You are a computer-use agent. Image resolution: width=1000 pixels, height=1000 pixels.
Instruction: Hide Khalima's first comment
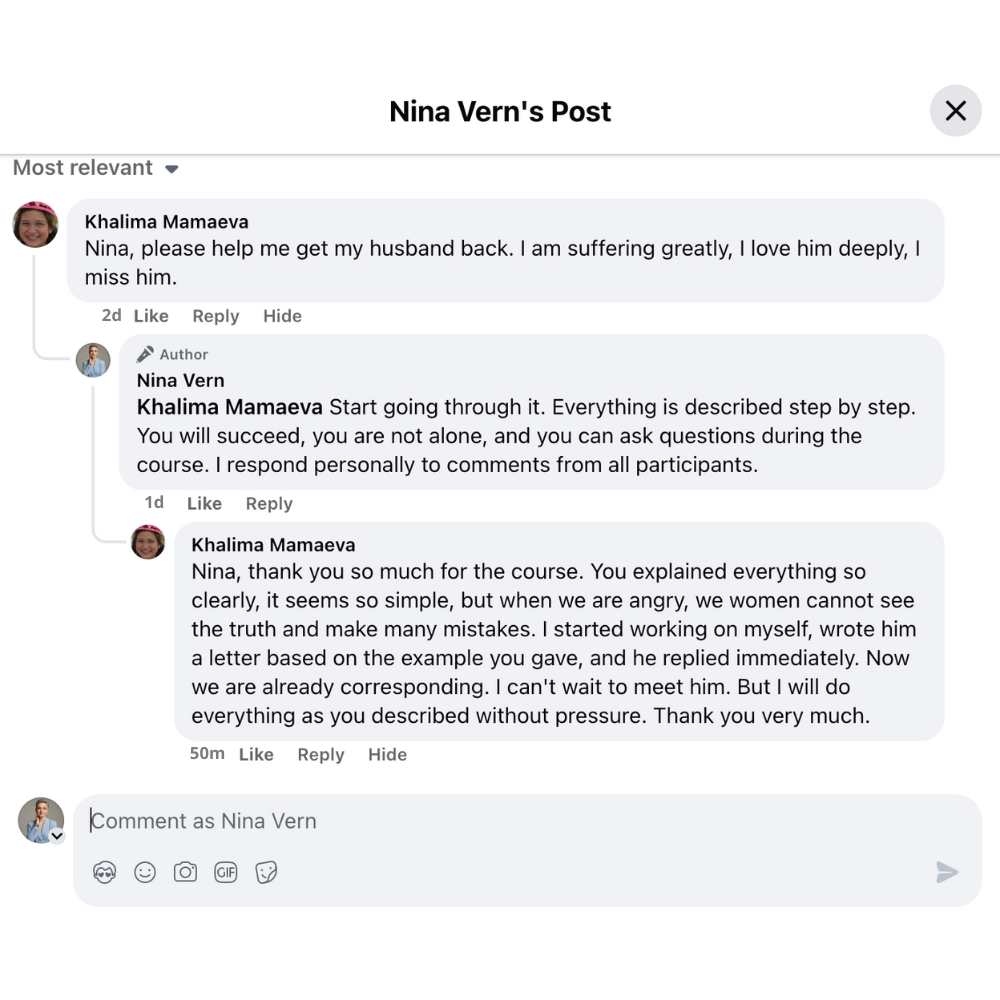pyautogui.click(x=282, y=316)
